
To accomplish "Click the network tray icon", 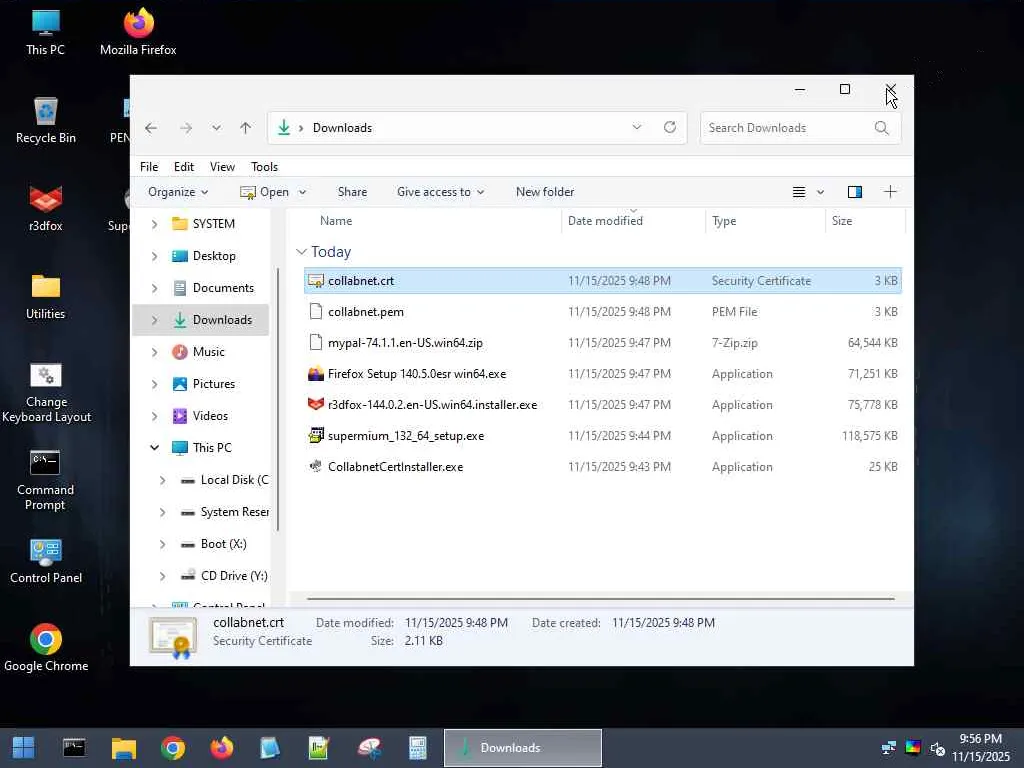I will (x=889, y=748).
